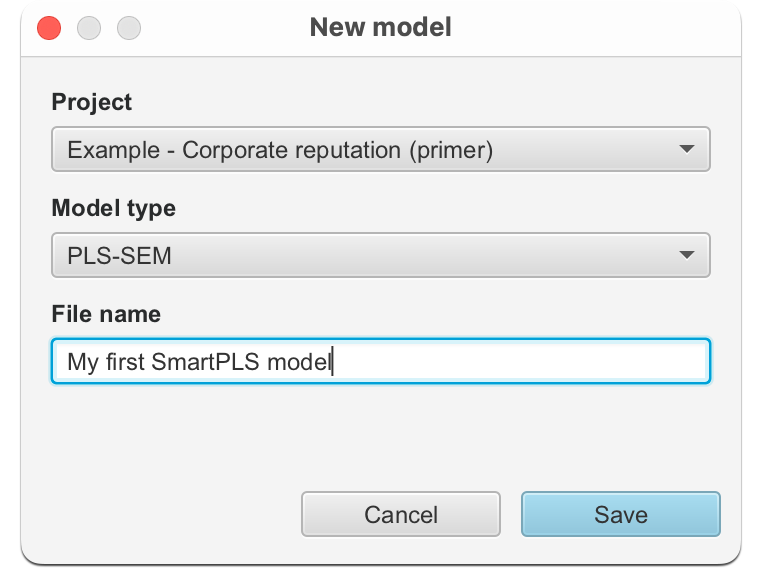Open the Project dropdown
The height and width of the screenshot is (582, 758).
point(380,150)
